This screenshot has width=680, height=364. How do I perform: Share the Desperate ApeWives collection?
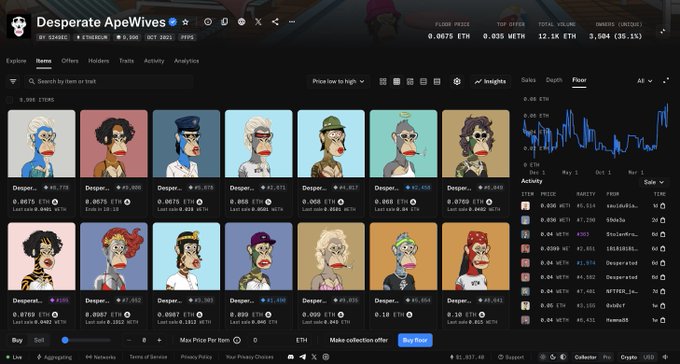tap(275, 22)
